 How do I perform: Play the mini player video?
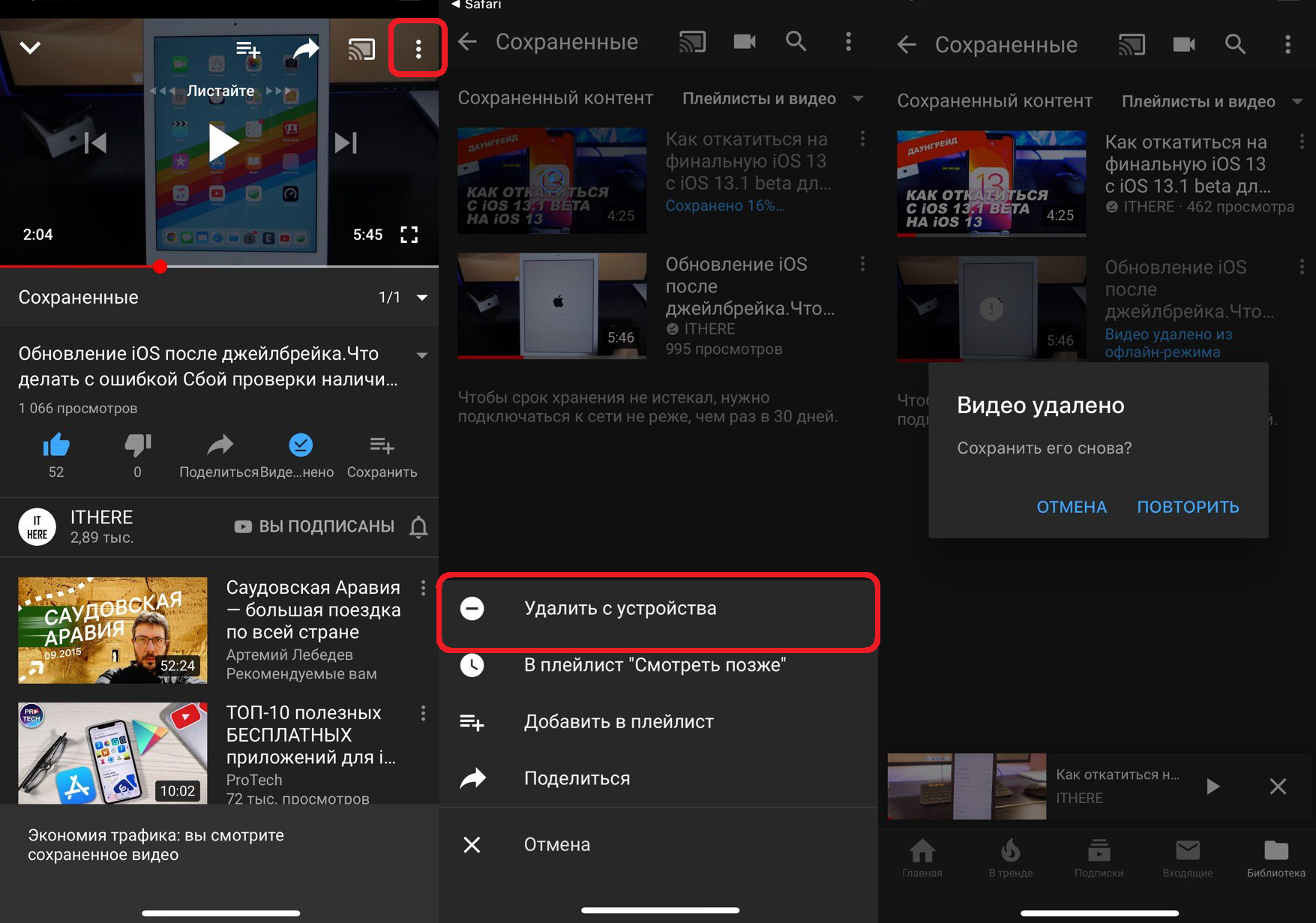coord(1213,787)
